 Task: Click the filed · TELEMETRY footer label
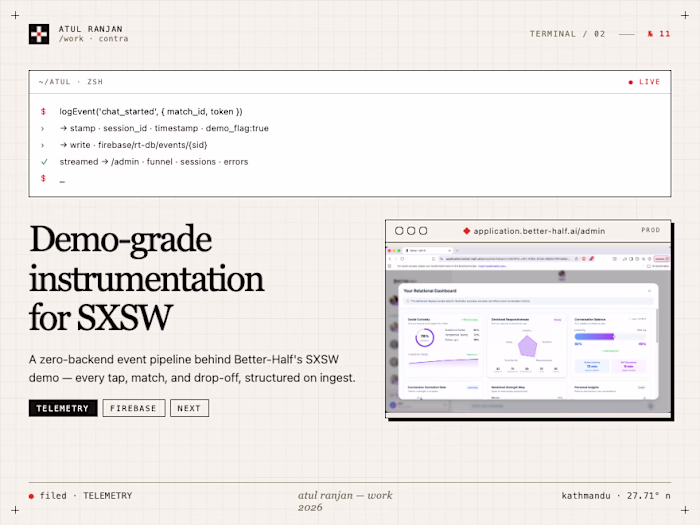tap(86, 496)
